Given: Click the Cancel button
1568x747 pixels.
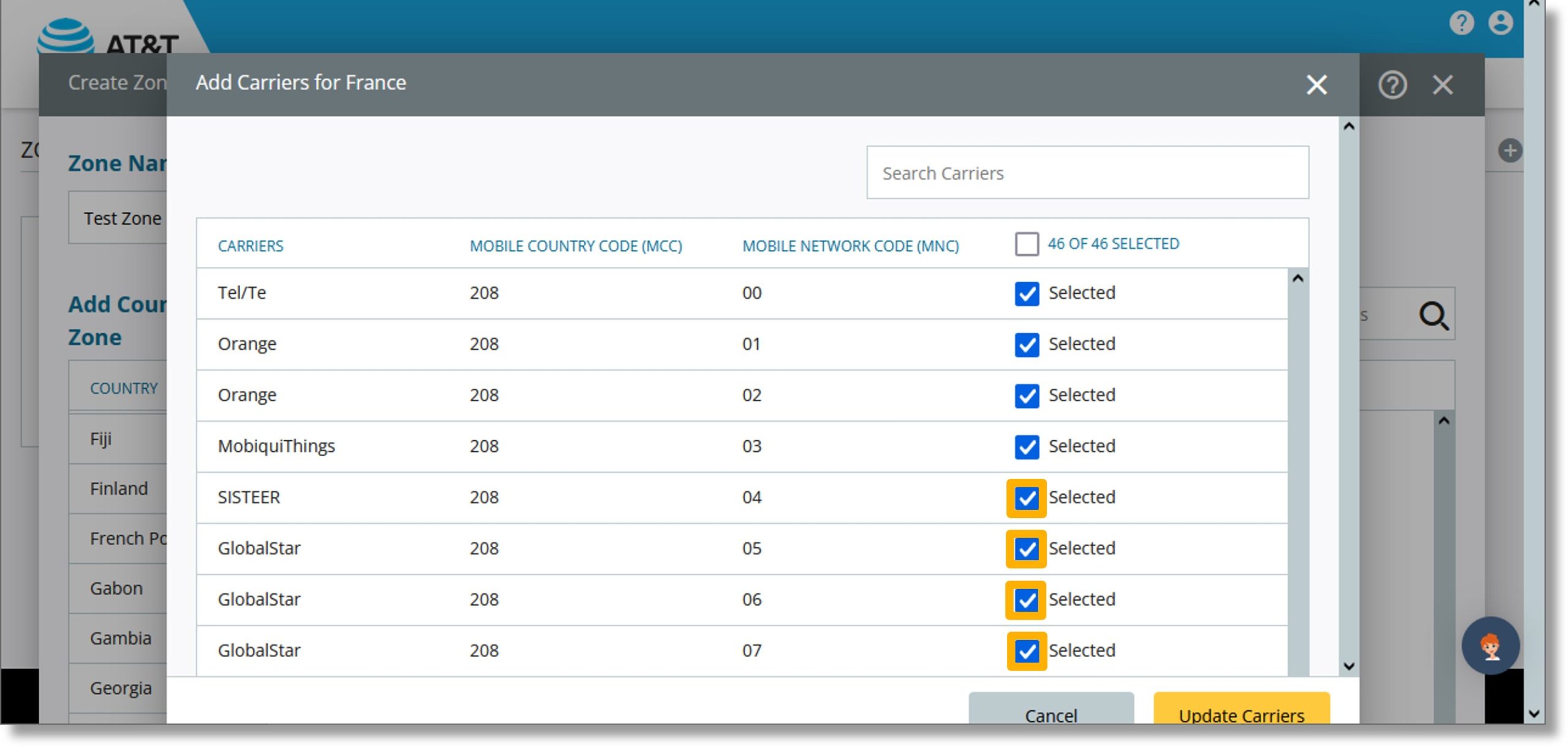Looking at the screenshot, I should [x=1051, y=709].
